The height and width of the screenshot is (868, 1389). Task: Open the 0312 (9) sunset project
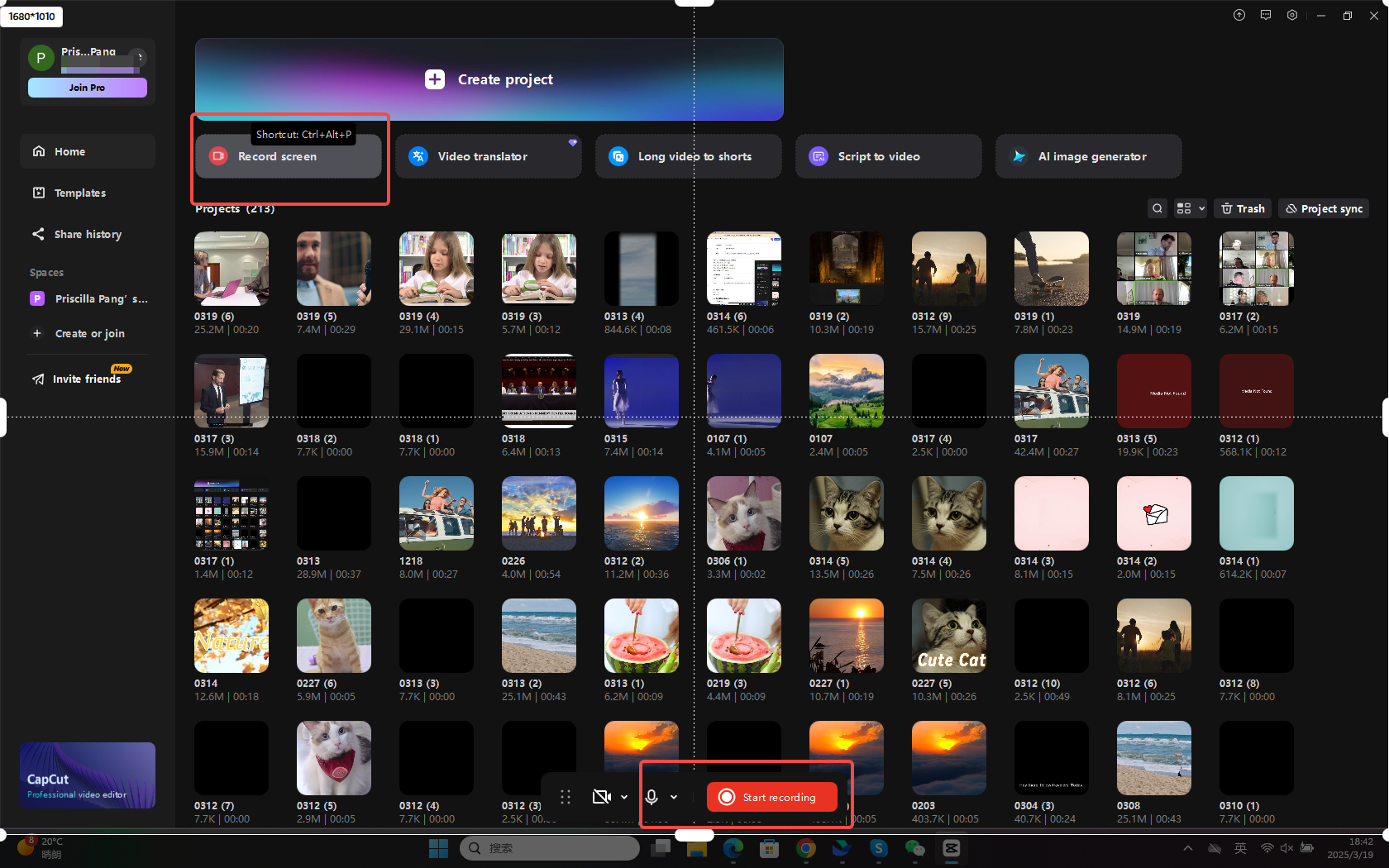coord(949,269)
